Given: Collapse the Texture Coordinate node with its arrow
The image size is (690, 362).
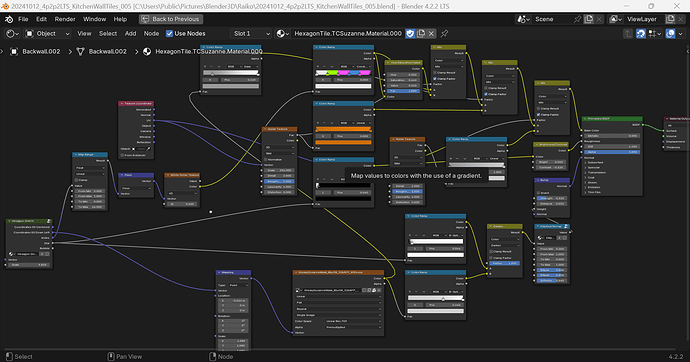Looking at the screenshot, I should click(x=122, y=103).
